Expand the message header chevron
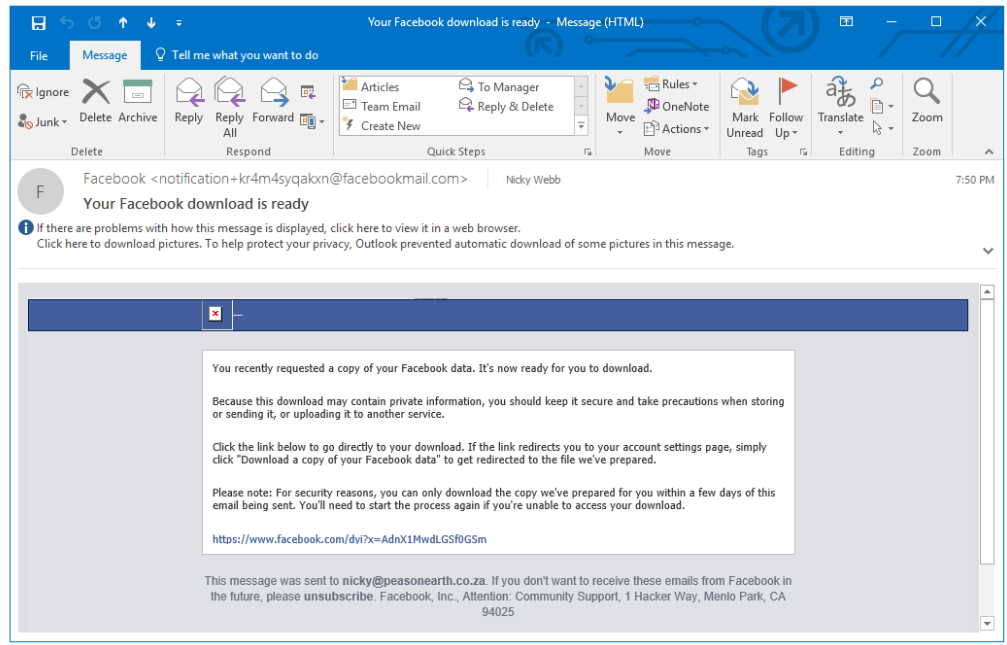Viewport: 1007px width, 645px height. (988, 251)
